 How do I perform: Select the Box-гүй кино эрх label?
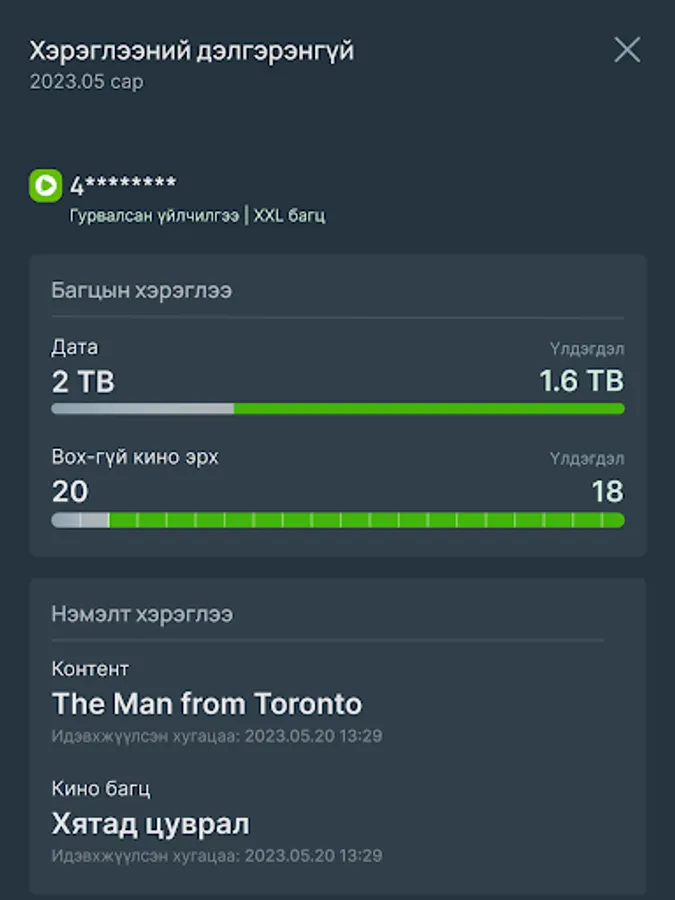[135, 457]
